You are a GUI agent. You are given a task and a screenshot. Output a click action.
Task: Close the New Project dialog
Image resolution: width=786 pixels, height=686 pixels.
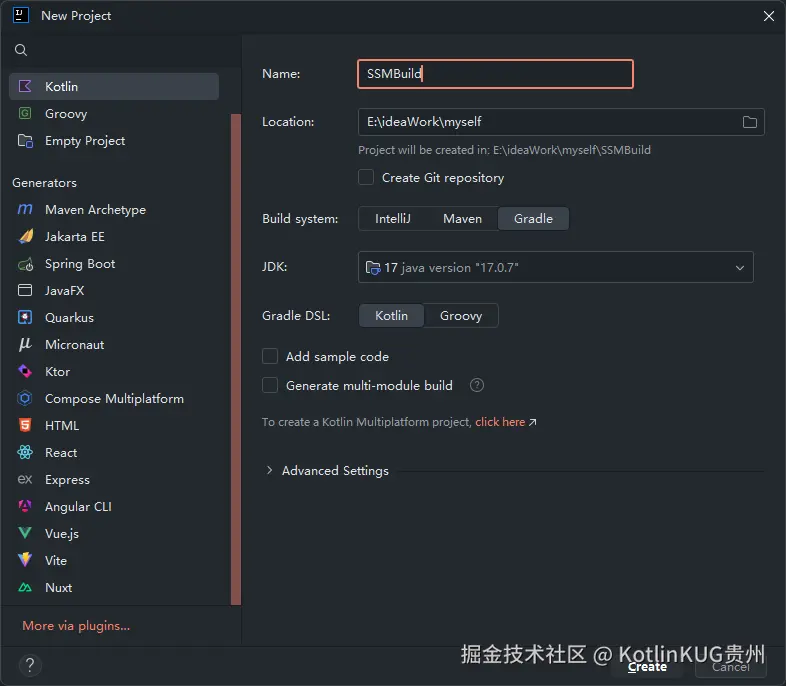tap(768, 16)
